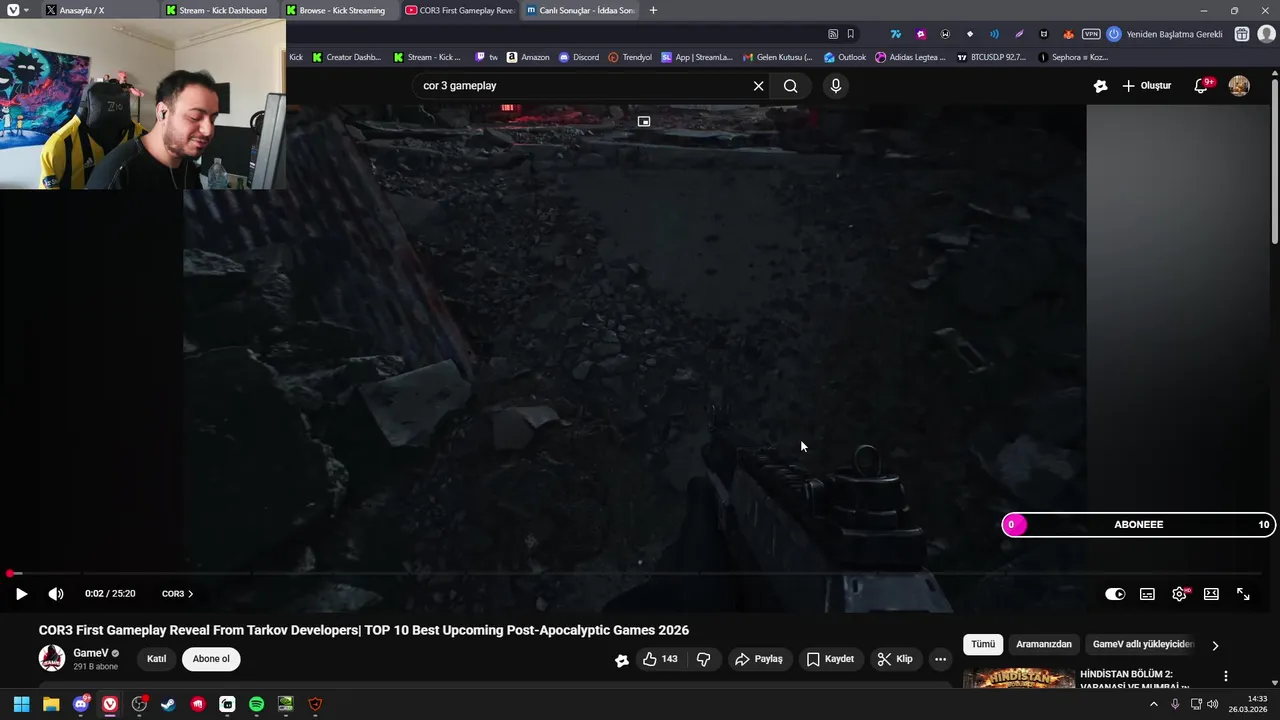Open RSS feed icon in address bar
Screen dimensions: 1280x720
coord(833,34)
